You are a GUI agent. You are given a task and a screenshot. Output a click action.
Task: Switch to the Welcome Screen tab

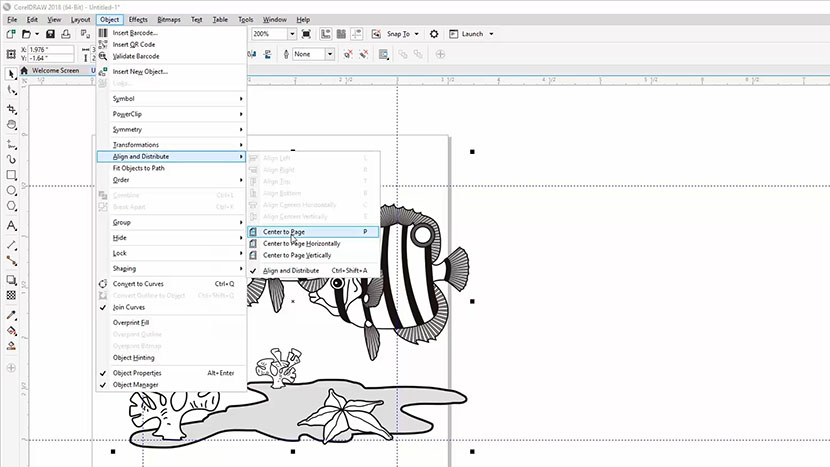click(56, 71)
